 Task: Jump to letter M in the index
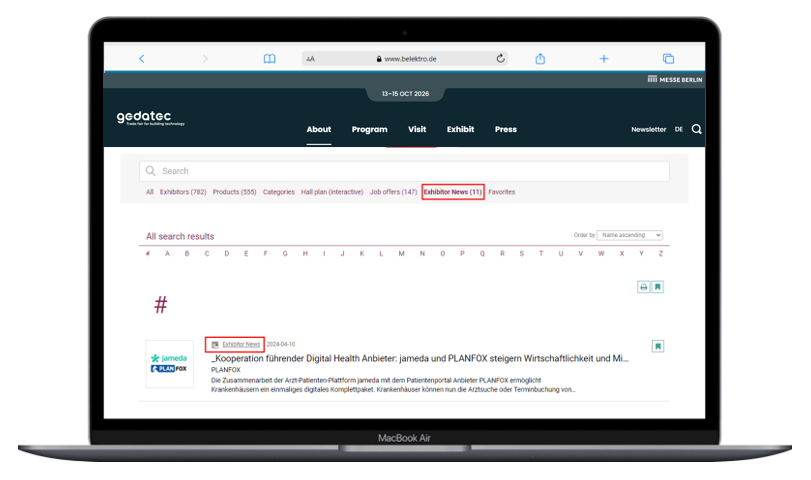coord(401,253)
